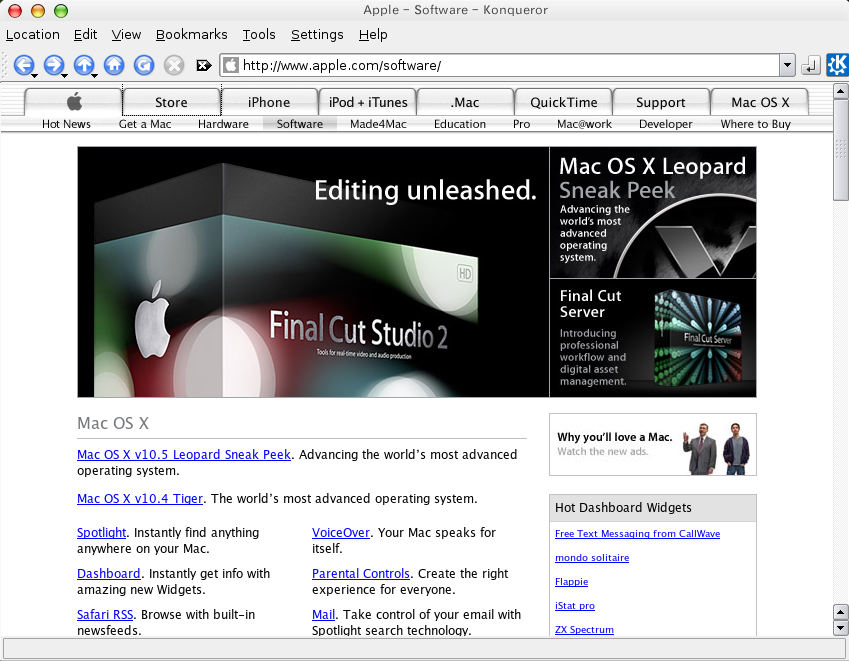
Task: Open the View menu
Action: (x=126, y=35)
